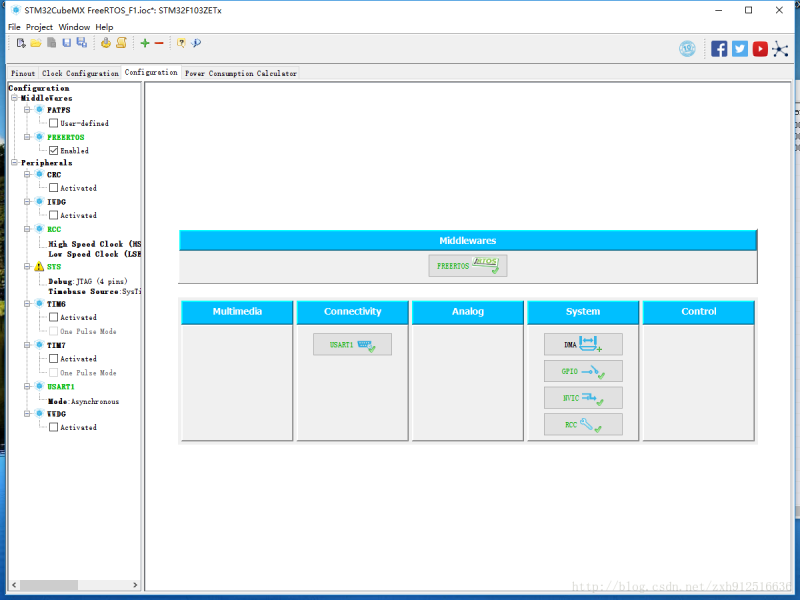Click the red minus toolbar icon
This screenshot has width=800, height=600.
[x=159, y=43]
